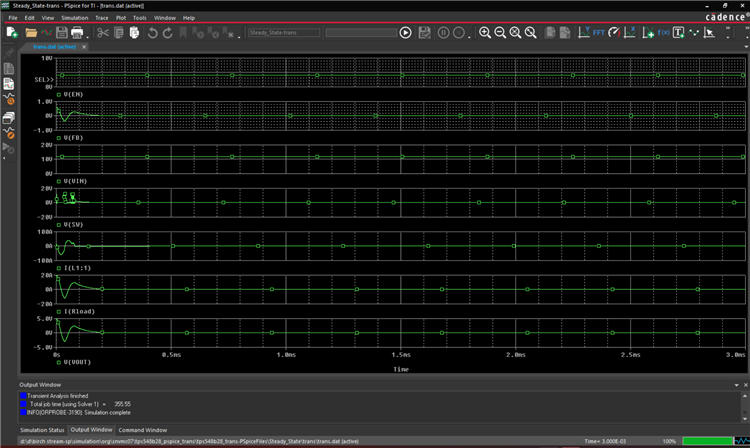The height and width of the screenshot is (448, 750).
Task: Click the Cut scissors icon
Action: coord(103,33)
